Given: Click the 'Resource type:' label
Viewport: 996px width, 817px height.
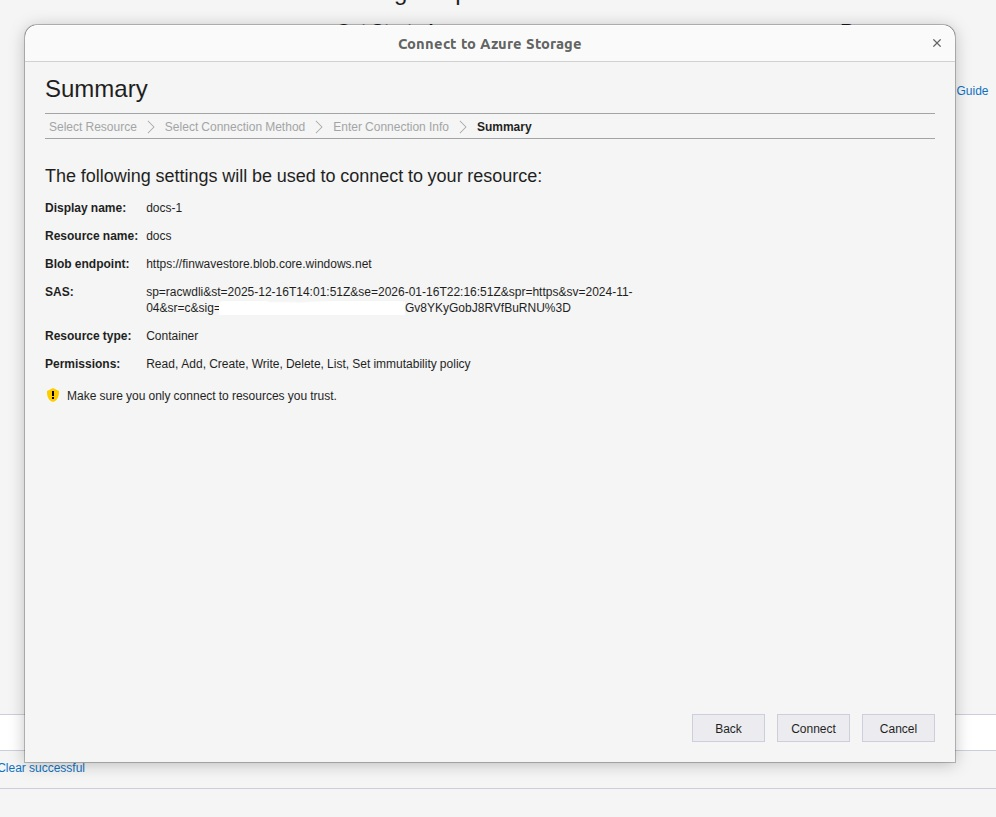Looking at the screenshot, I should coord(88,335).
